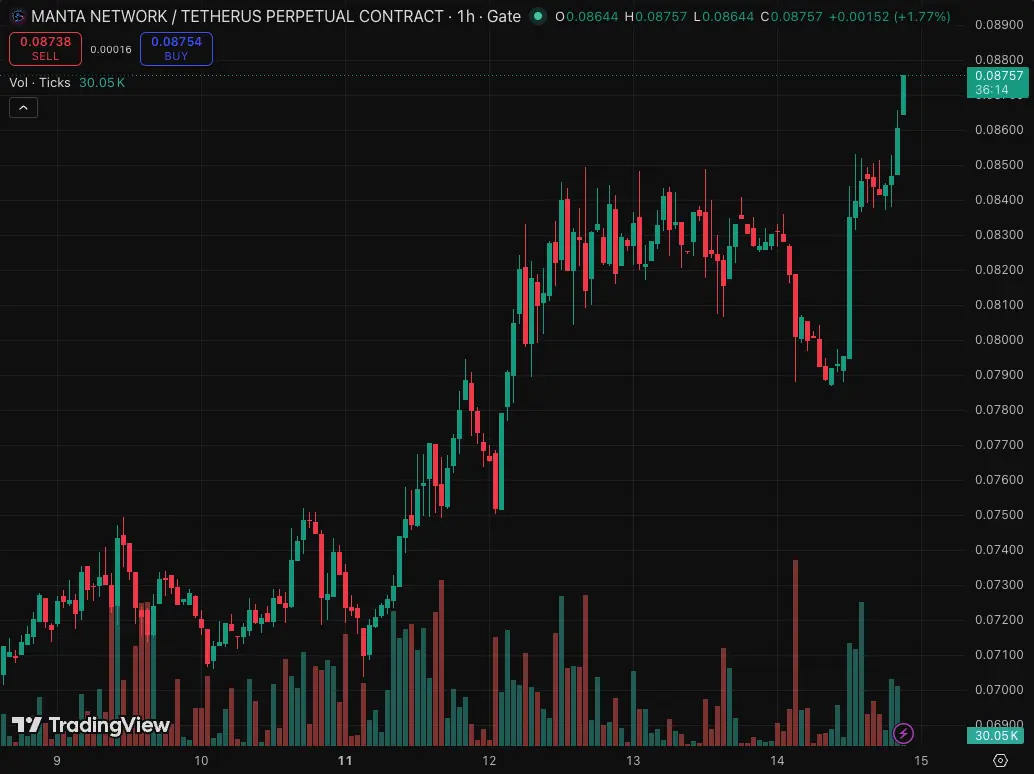Click the purple lightning bolt icon
The width and height of the screenshot is (1034, 774).
tap(903, 733)
